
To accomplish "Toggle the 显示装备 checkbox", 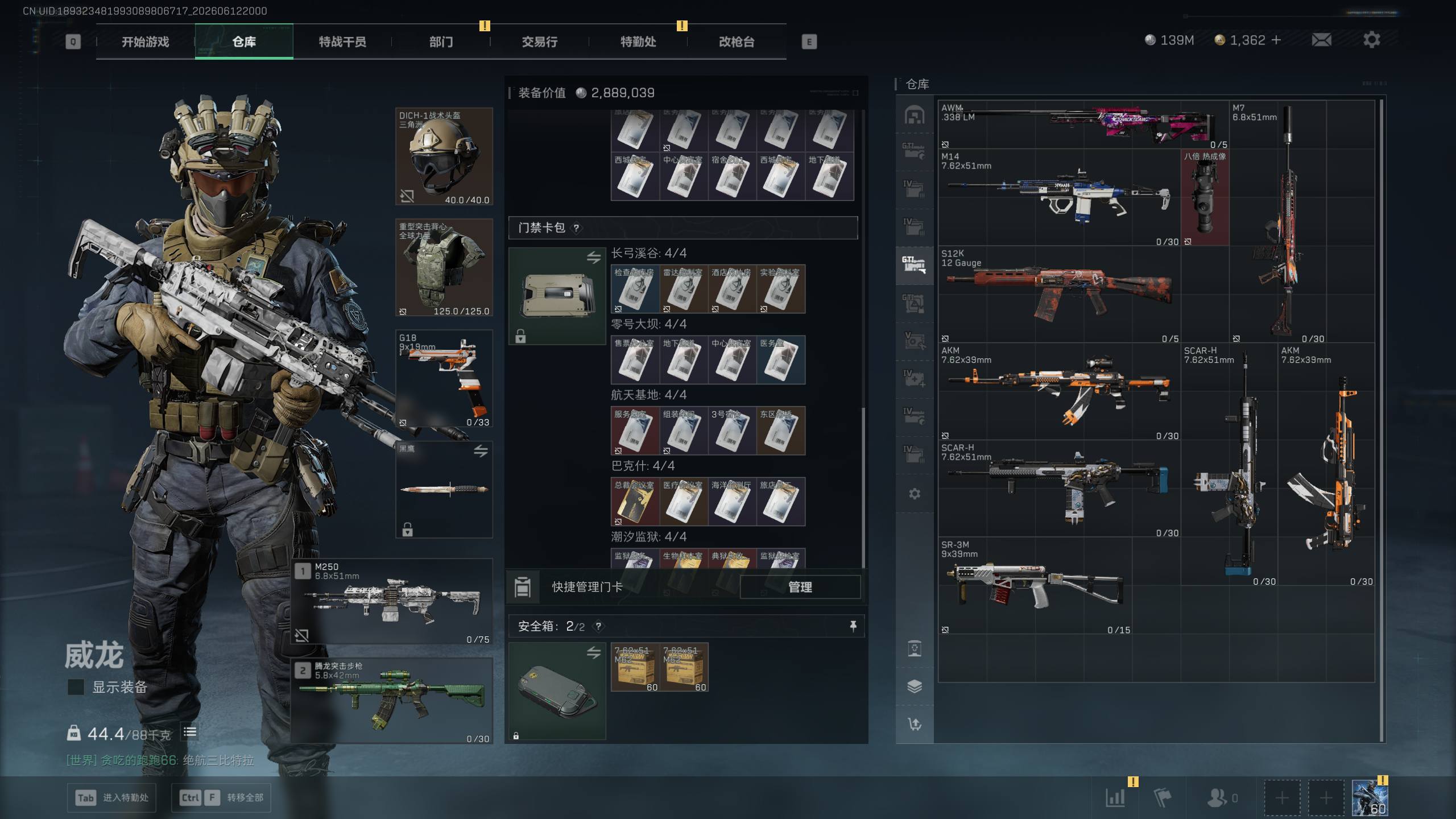I will 76,687.
